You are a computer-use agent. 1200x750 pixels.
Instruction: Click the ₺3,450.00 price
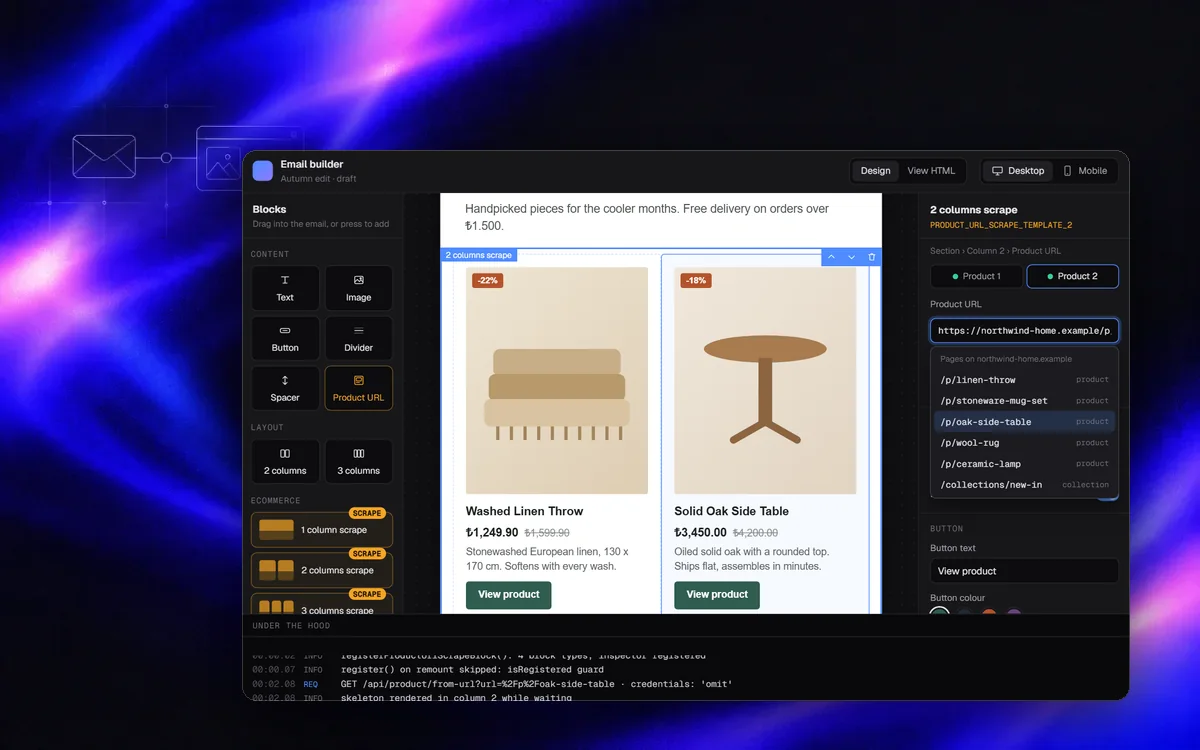700,533
